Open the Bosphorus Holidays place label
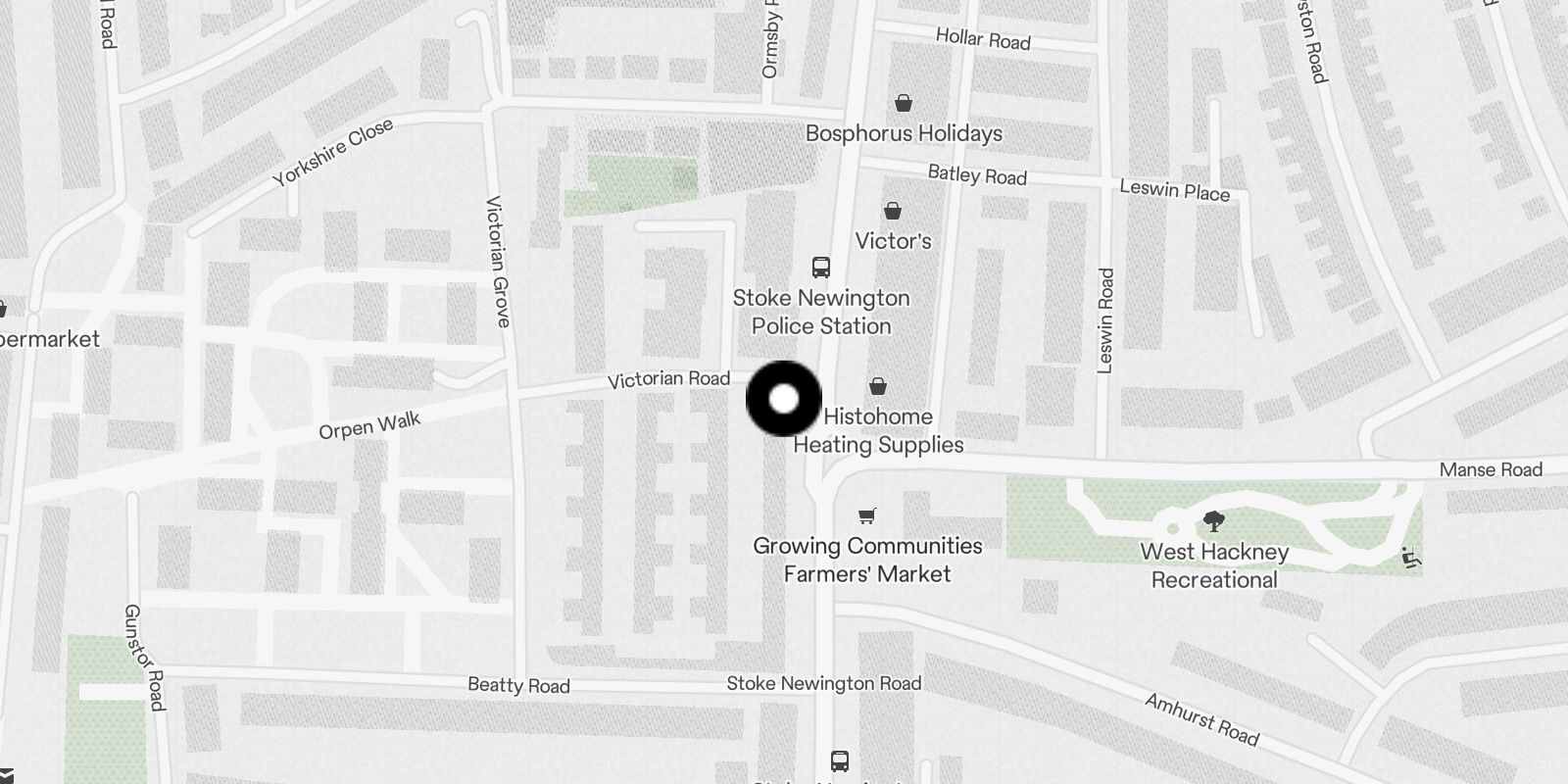The image size is (1568, 784). pos(904,133)
